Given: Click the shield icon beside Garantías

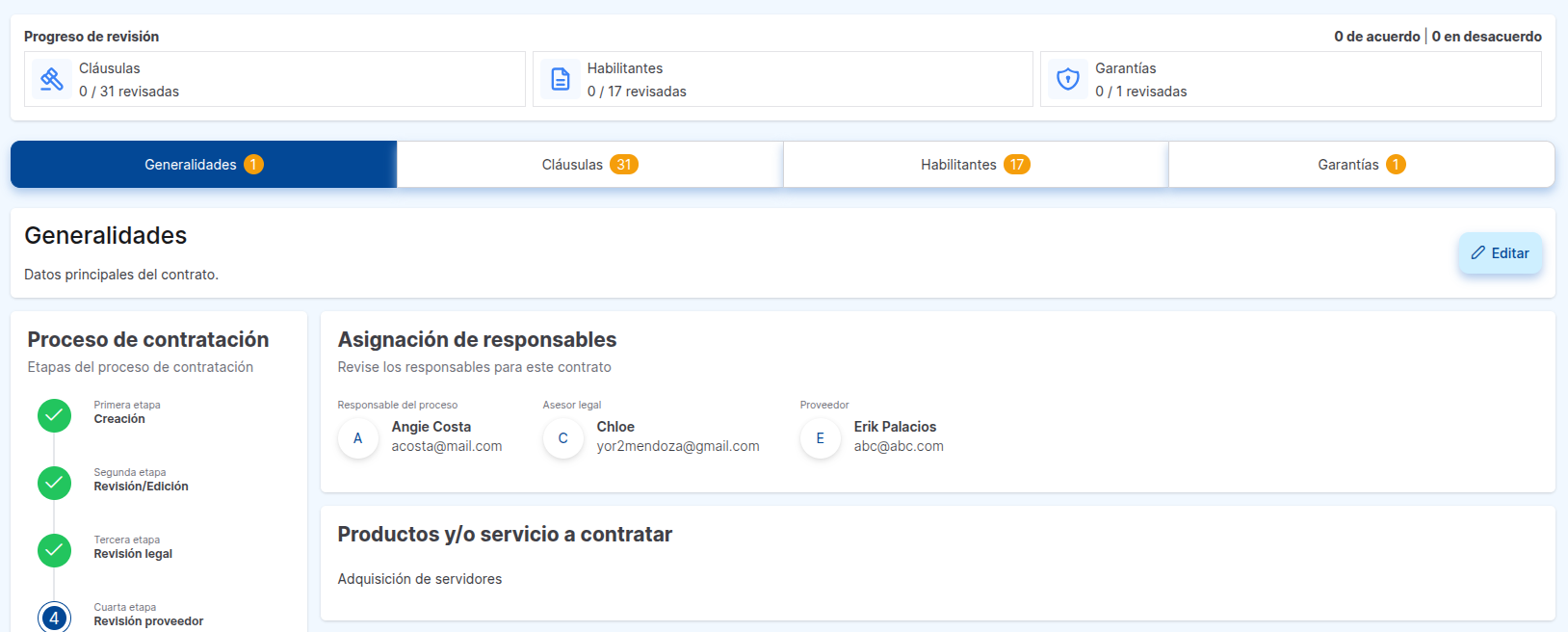Looking at the screenshot, I should click(1067, 79).
